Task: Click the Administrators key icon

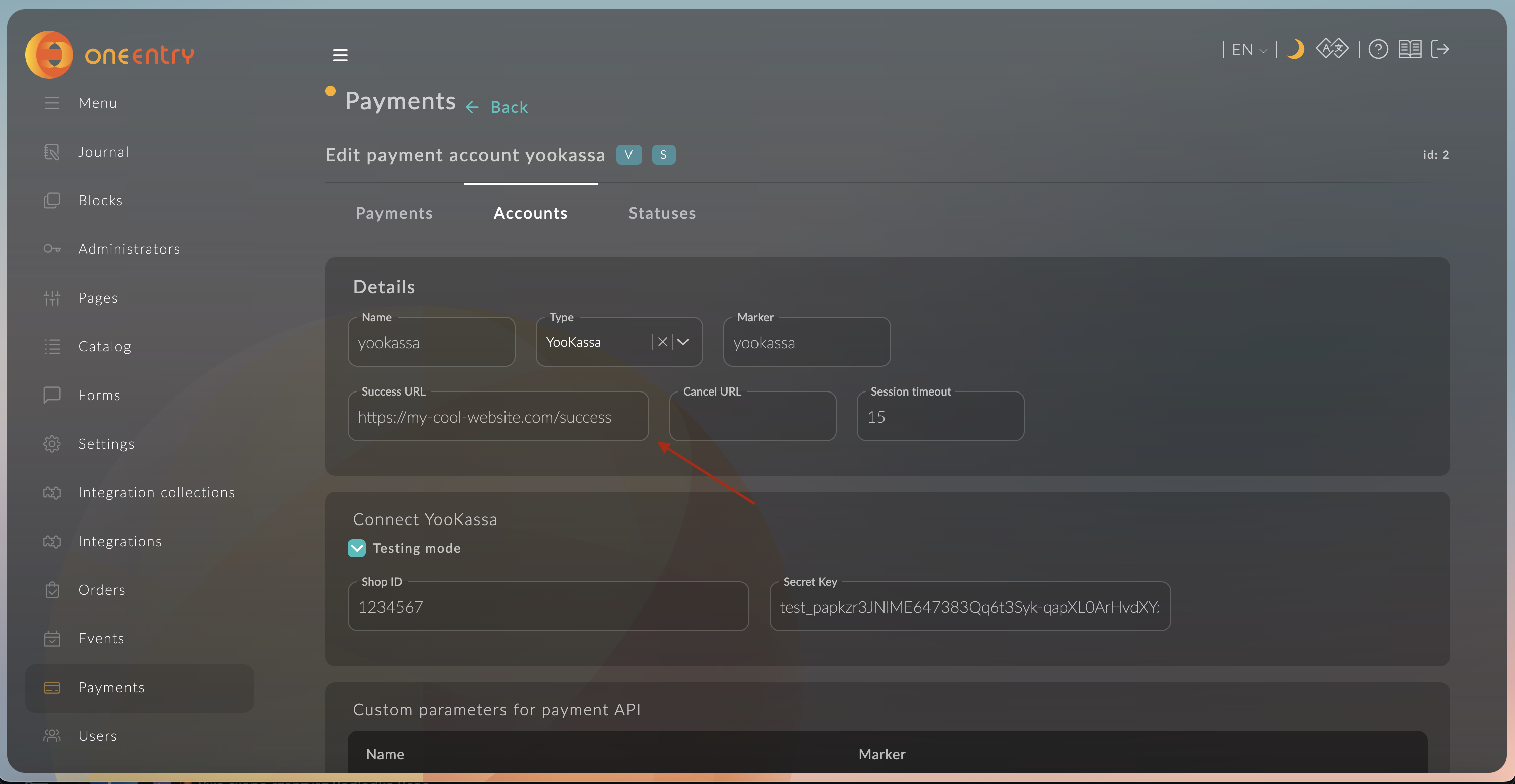Action: tap(52, 249)
